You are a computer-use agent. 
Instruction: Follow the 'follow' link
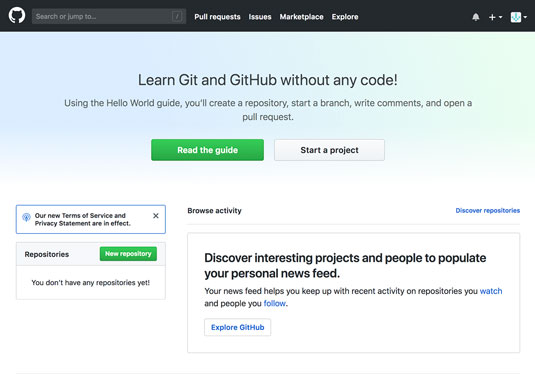tap(275, 303)
